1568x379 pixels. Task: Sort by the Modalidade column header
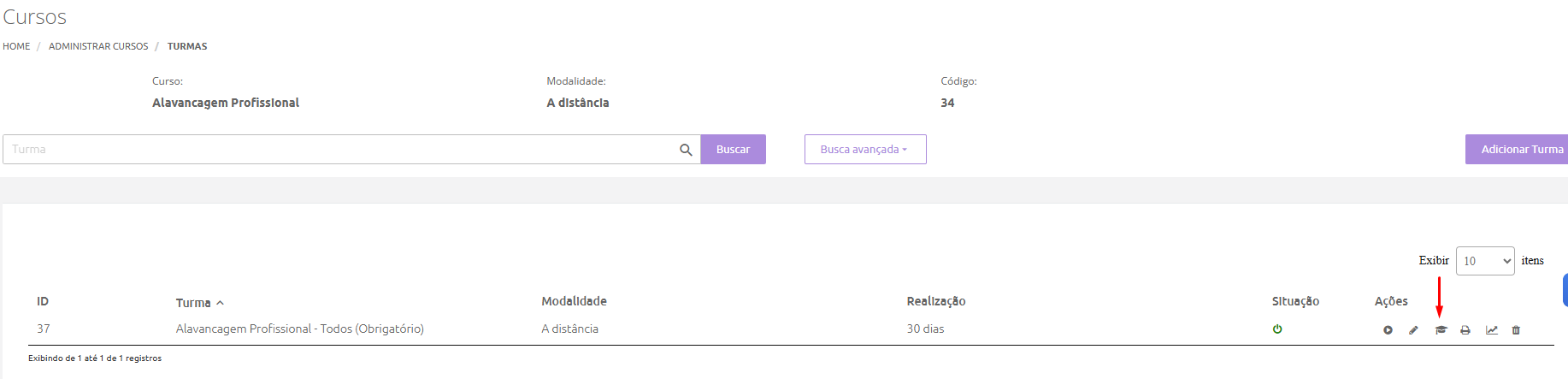click(x=574, y=302)
